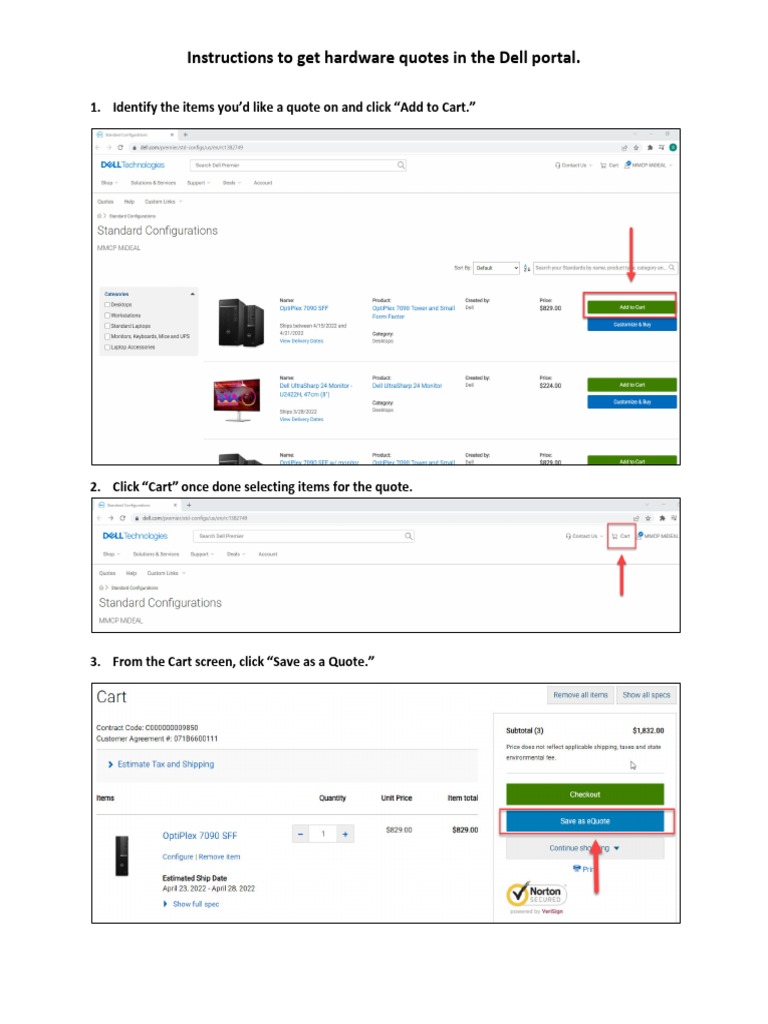Click the home breadcrumb icon in step 1 screenshot
The height and width of the screenshot is (1024, 768).
tap(99, 216)
